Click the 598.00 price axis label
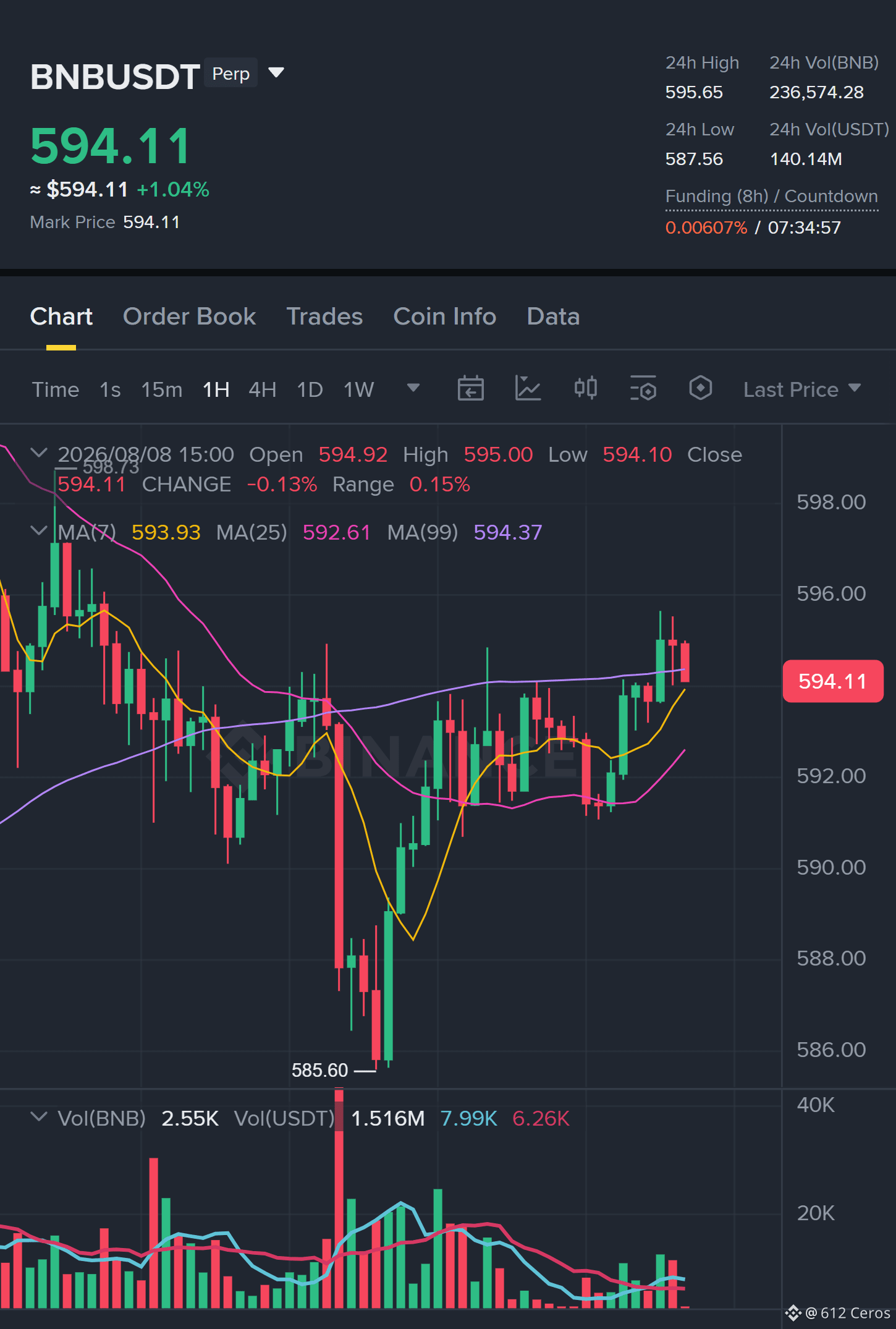Screen dimensions: 896x1329 pos(831,502)
